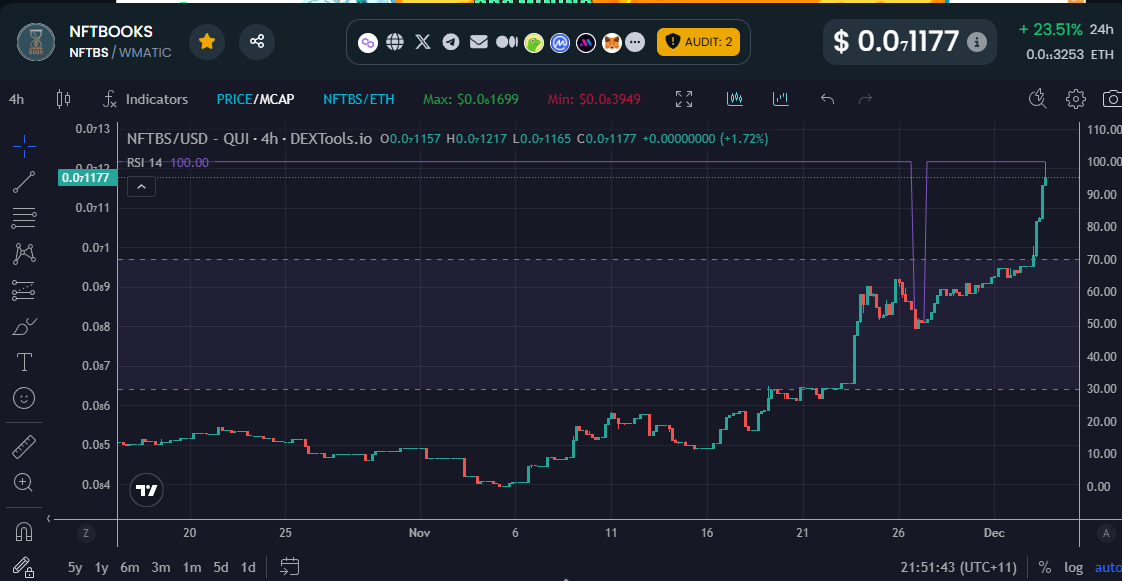Add NFTBOOKS to favorites star

[207, 42]
